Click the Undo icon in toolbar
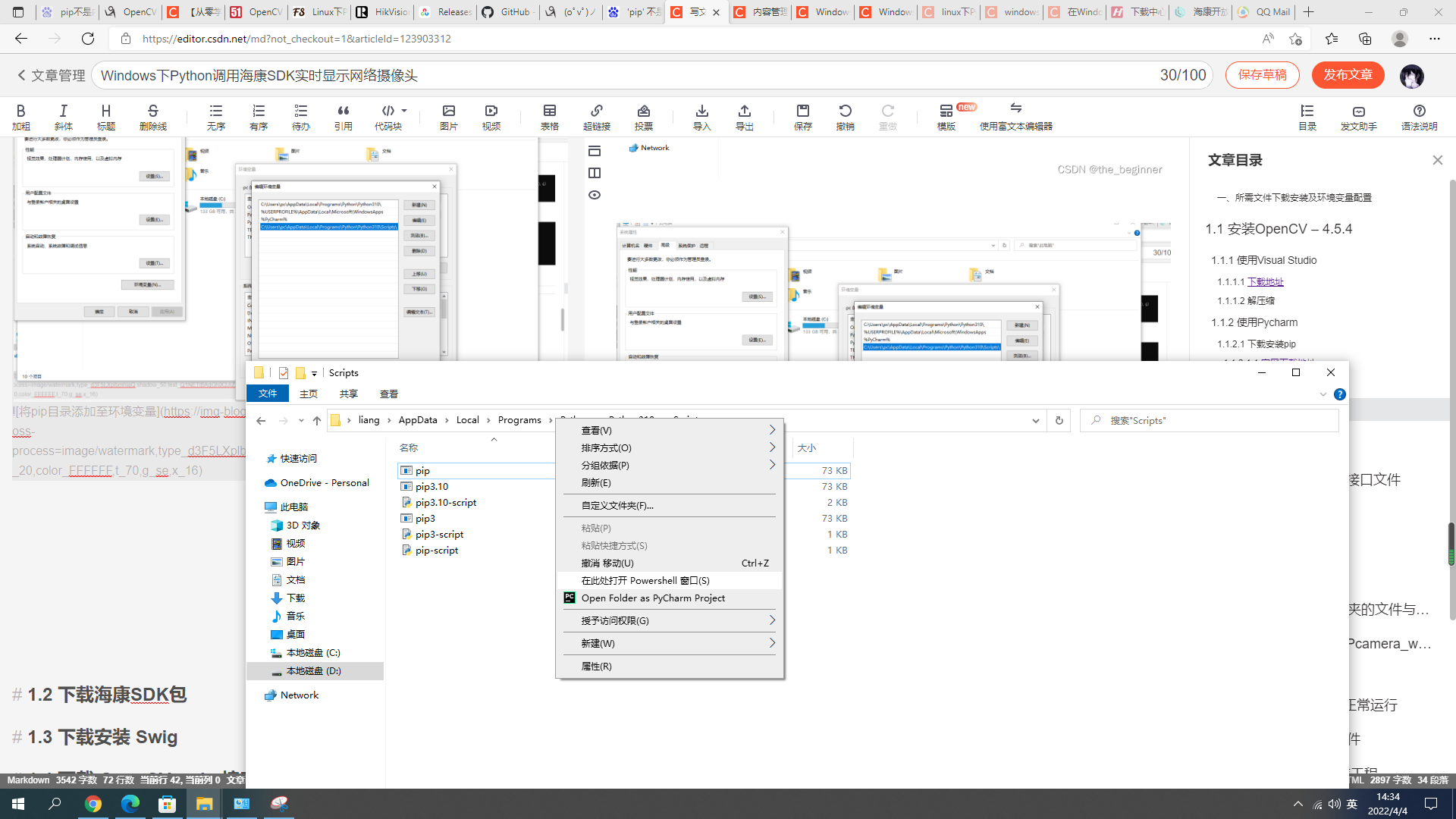Image resolution: width=1456 pixels, height=819 pixels. click(x=845, y=111)
